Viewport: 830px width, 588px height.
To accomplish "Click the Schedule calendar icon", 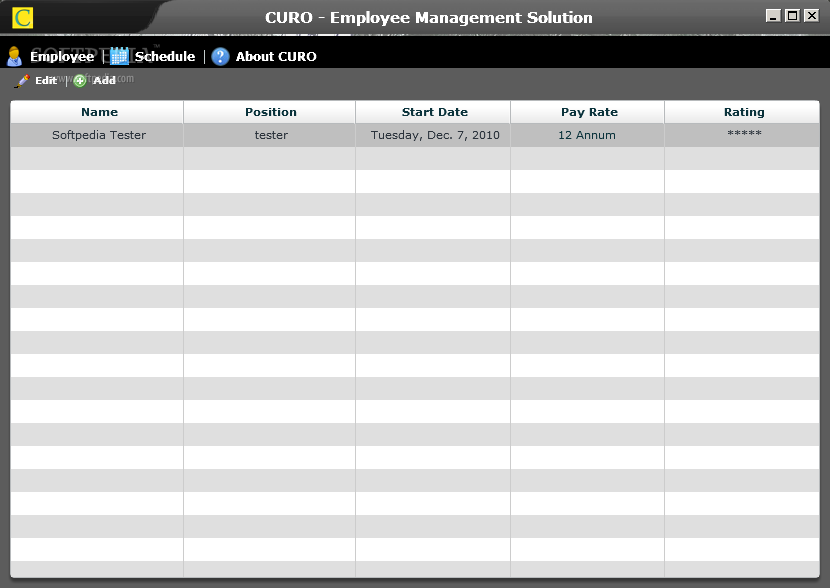I will (120, 56).
